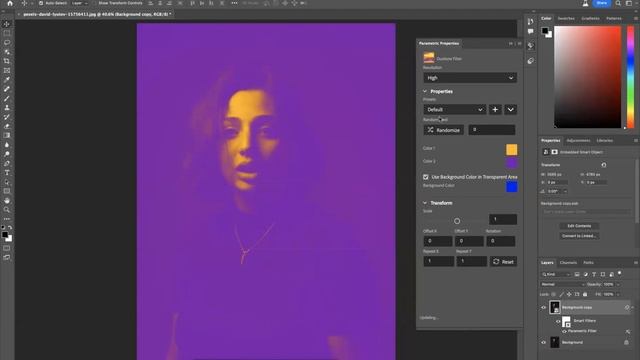640x360 pixels.
Task: Select the Lasso tool
Action: (x=7, y=42)
